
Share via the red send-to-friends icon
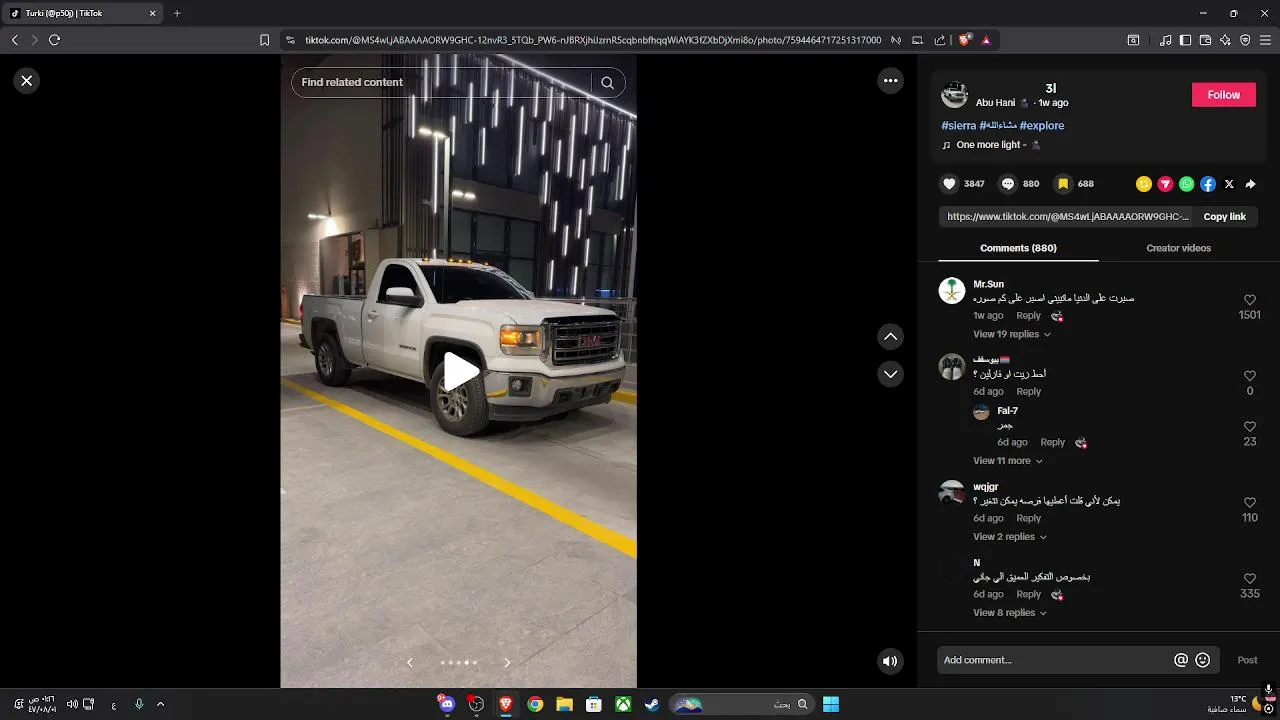point(1165,184)
